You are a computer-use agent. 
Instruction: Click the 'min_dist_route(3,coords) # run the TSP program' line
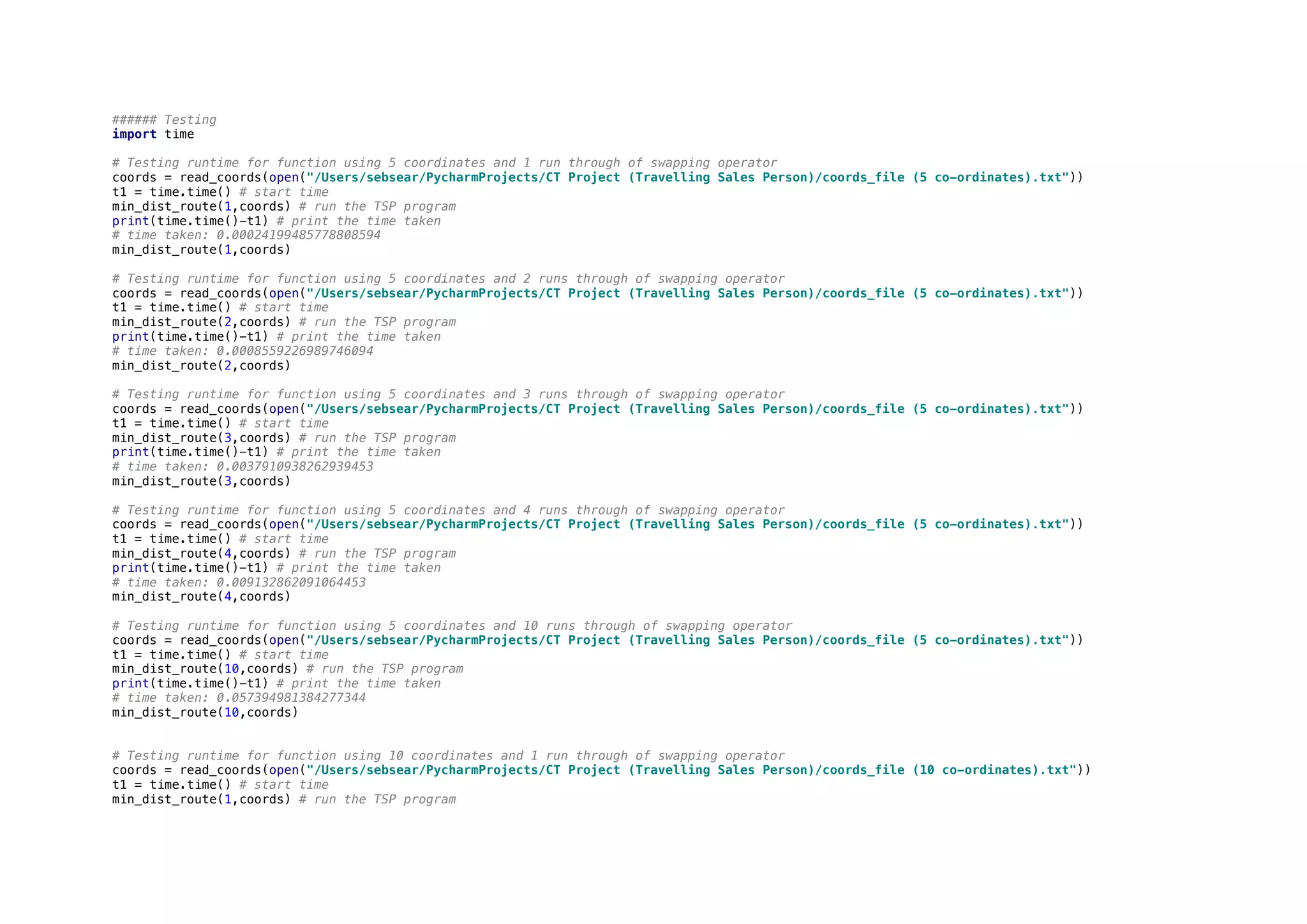(x=284, y=438)
